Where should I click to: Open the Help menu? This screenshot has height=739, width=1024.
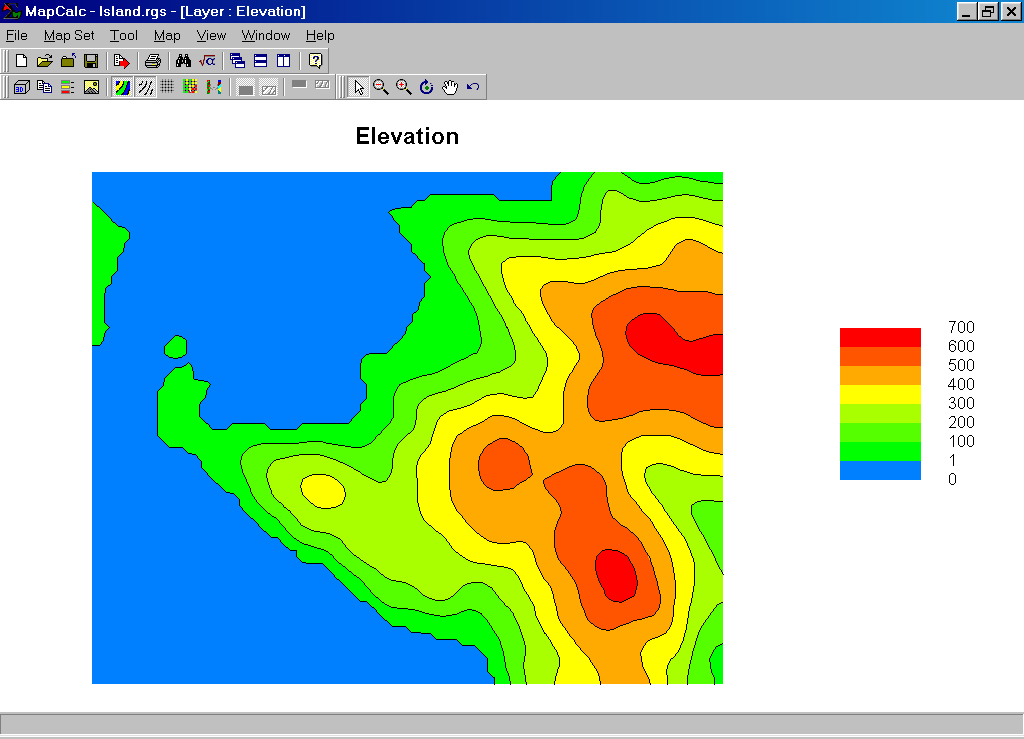[320, 35]
